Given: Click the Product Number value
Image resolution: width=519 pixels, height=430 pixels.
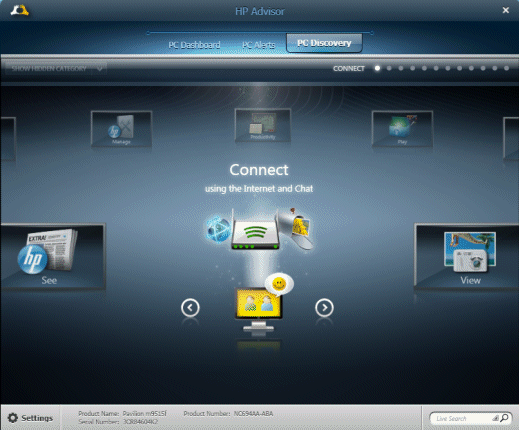Looking at the screenshot, I should [x=253, y=414].
